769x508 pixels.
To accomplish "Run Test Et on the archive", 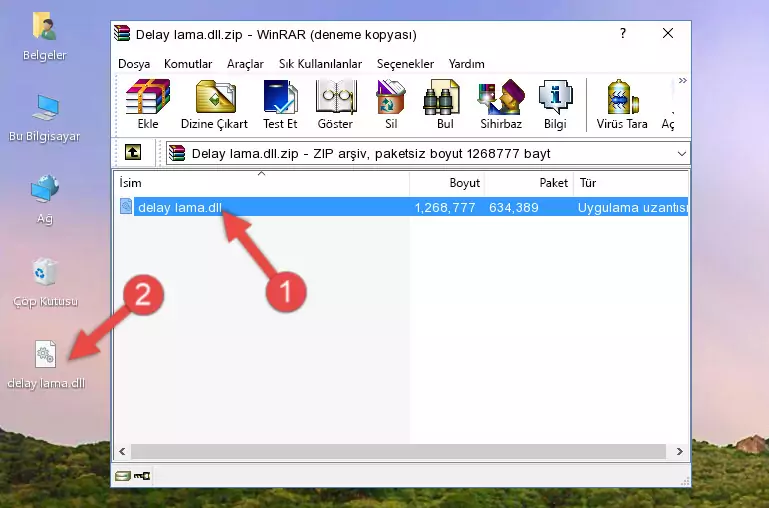I will click(280, 104).
